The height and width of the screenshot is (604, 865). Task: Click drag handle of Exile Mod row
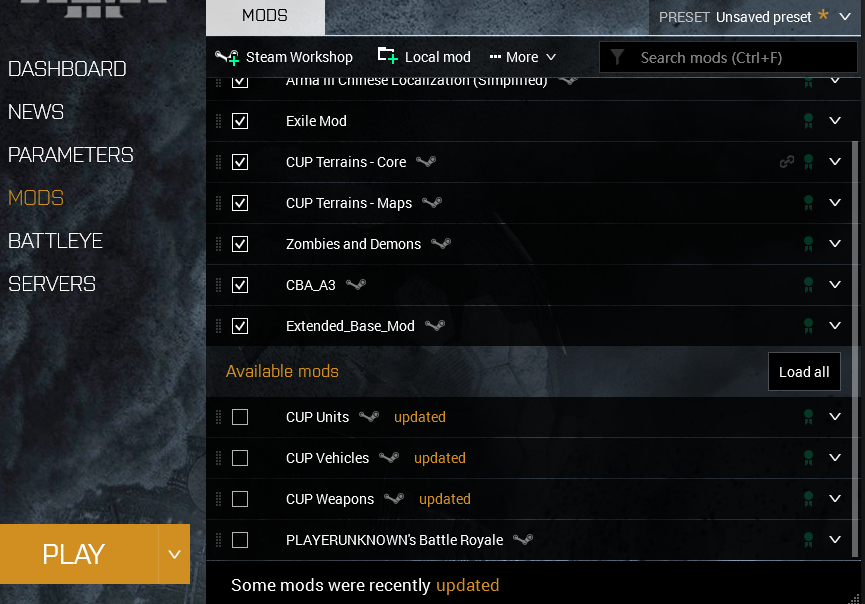pyautogui.click(x=218, y=121)
